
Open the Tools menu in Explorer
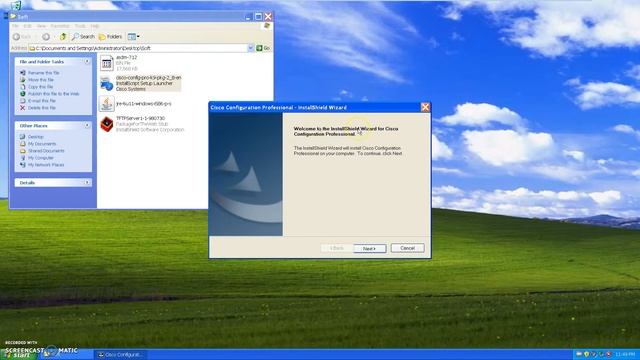coord(80,26)
